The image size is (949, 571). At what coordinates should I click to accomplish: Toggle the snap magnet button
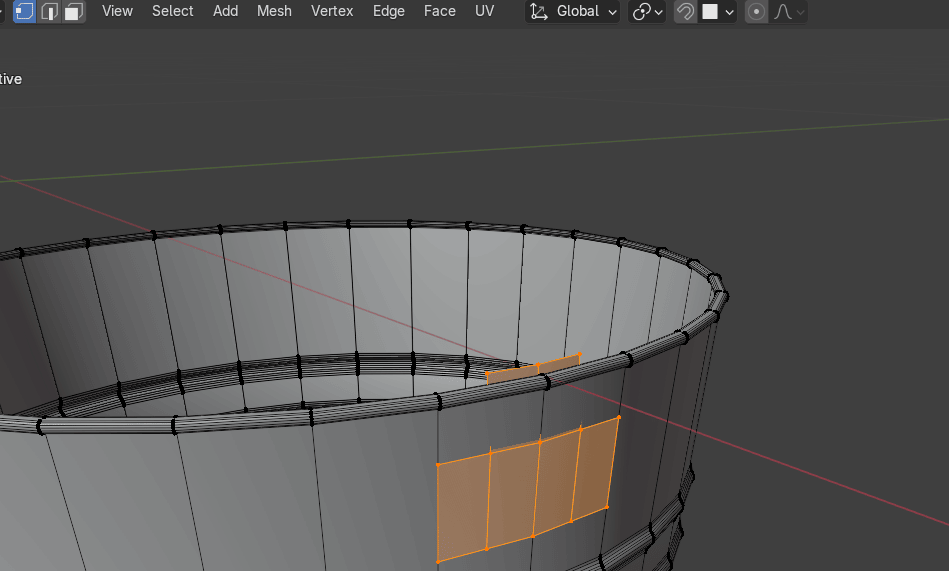click(x=685, y=12)
